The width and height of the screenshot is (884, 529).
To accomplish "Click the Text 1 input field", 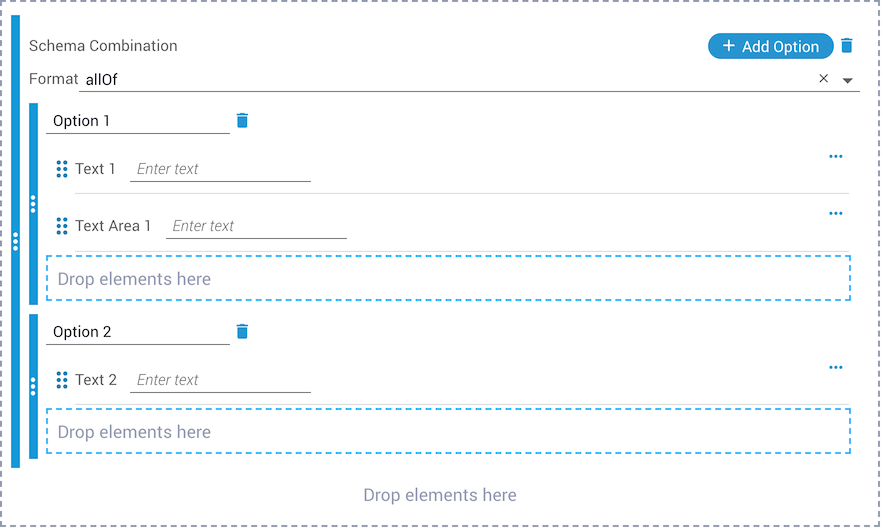I will (x=220, y=169).
